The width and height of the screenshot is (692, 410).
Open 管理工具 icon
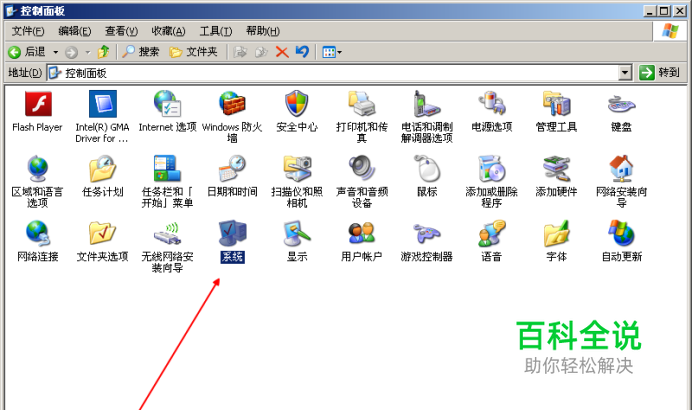pos(556,104)
